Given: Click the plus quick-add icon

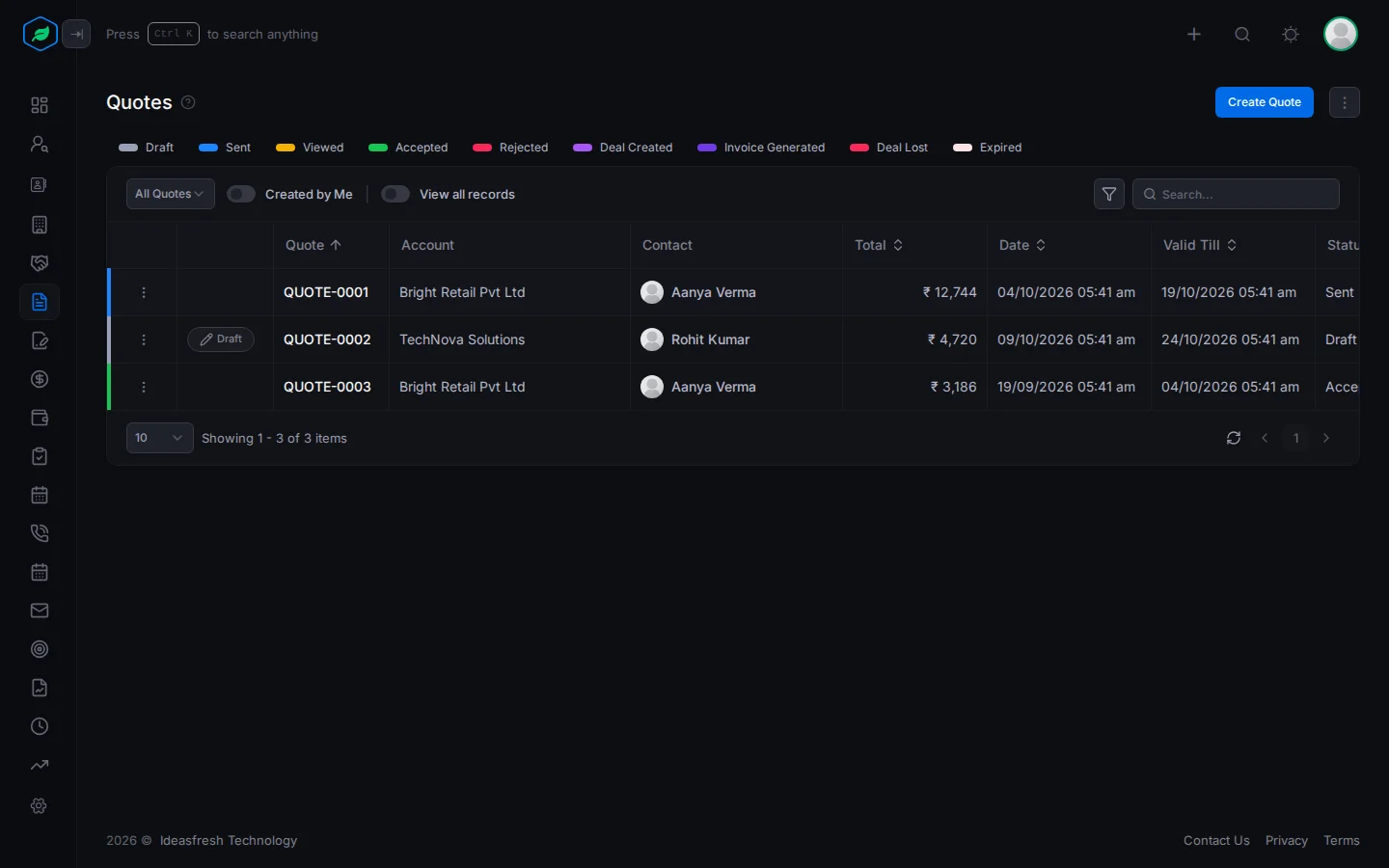Looking at the screenshot, I should [1194, 35].
